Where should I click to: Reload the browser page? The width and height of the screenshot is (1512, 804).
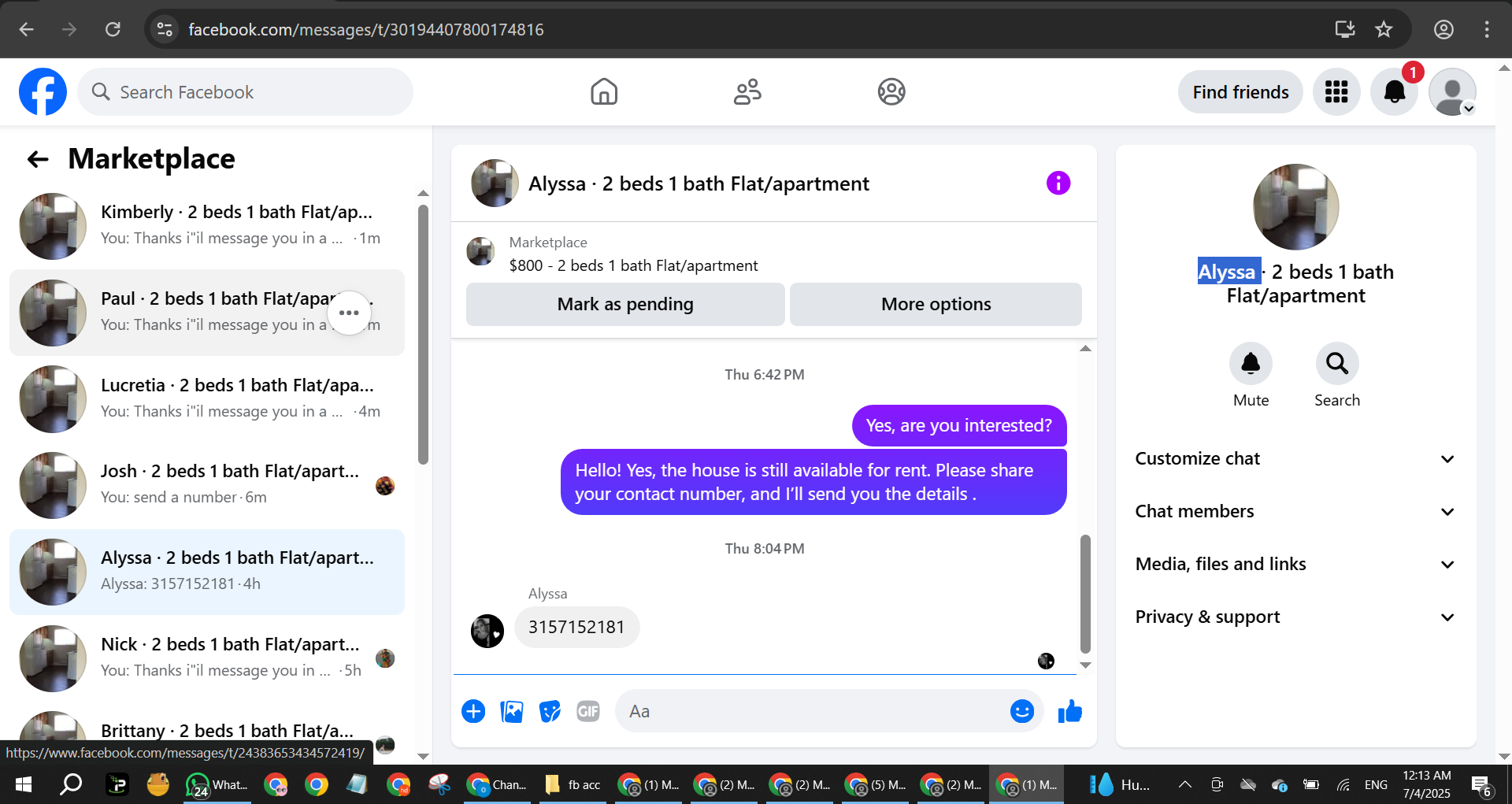tap(113, 29)
